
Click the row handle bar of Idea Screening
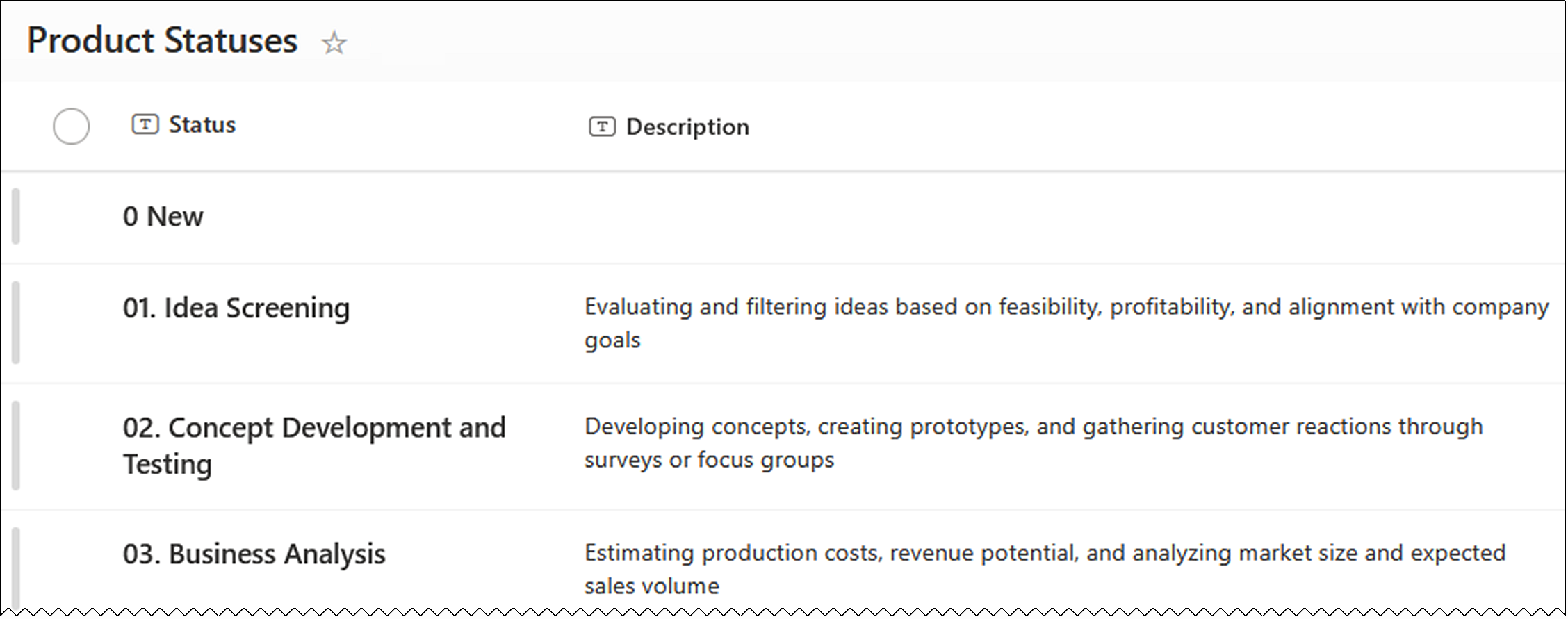tap(16, 322)
